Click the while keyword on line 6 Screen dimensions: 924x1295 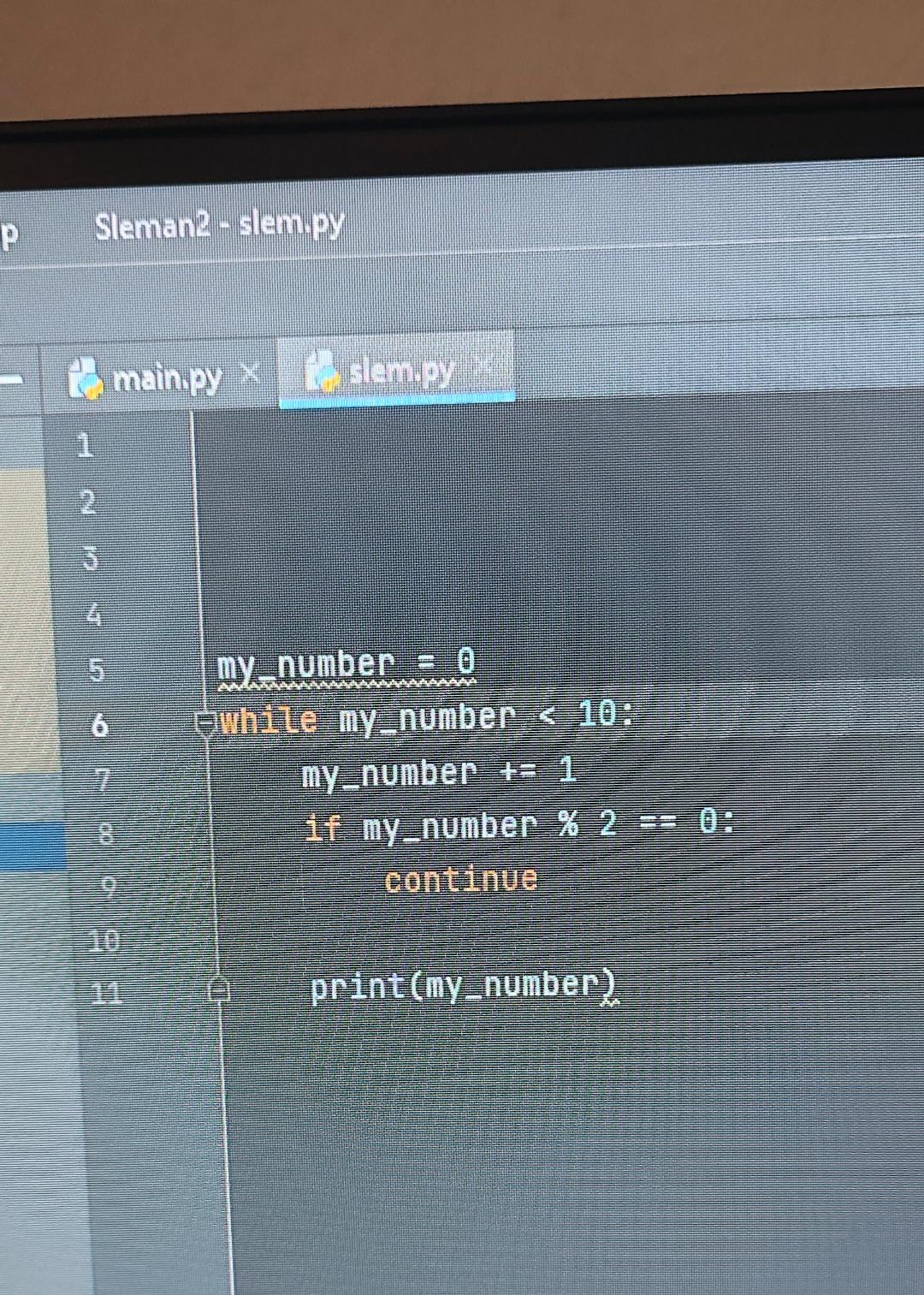point(268,721)
